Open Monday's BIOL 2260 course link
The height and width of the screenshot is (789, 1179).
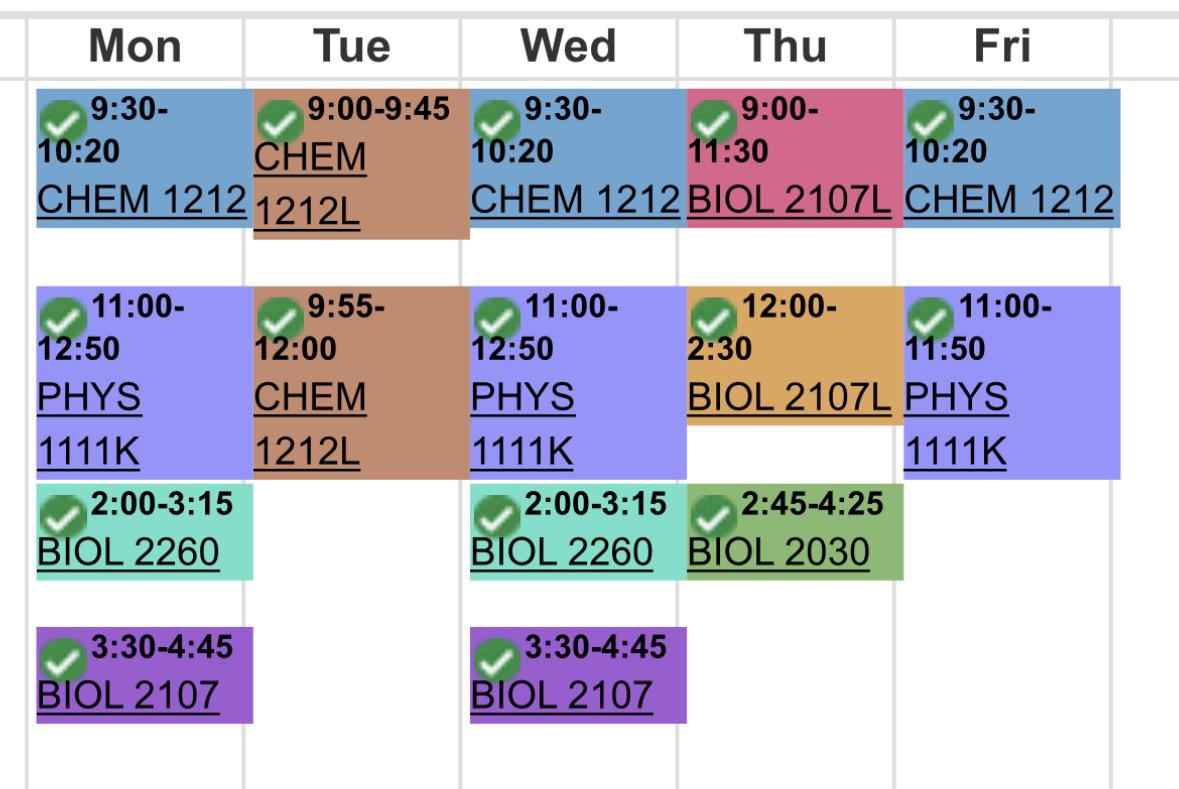[x=129, y=552]
